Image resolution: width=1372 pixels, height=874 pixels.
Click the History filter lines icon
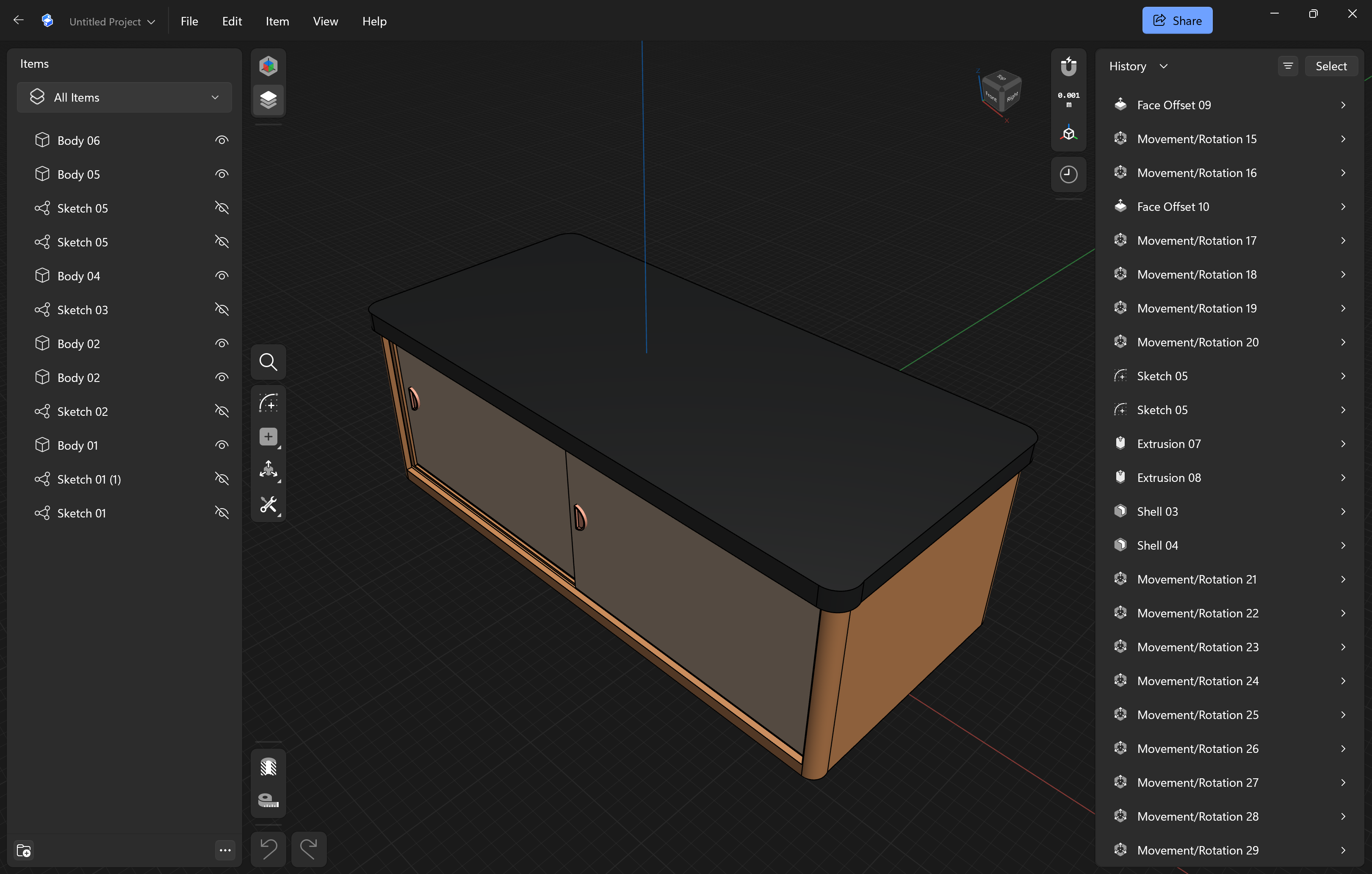[1288, 66]
